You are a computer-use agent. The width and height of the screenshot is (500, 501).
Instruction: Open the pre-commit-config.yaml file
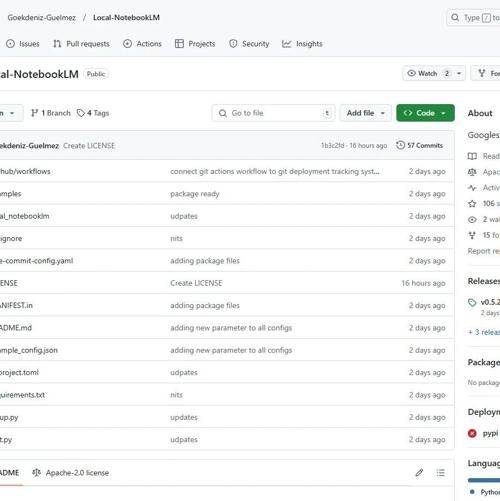(36, 261)
